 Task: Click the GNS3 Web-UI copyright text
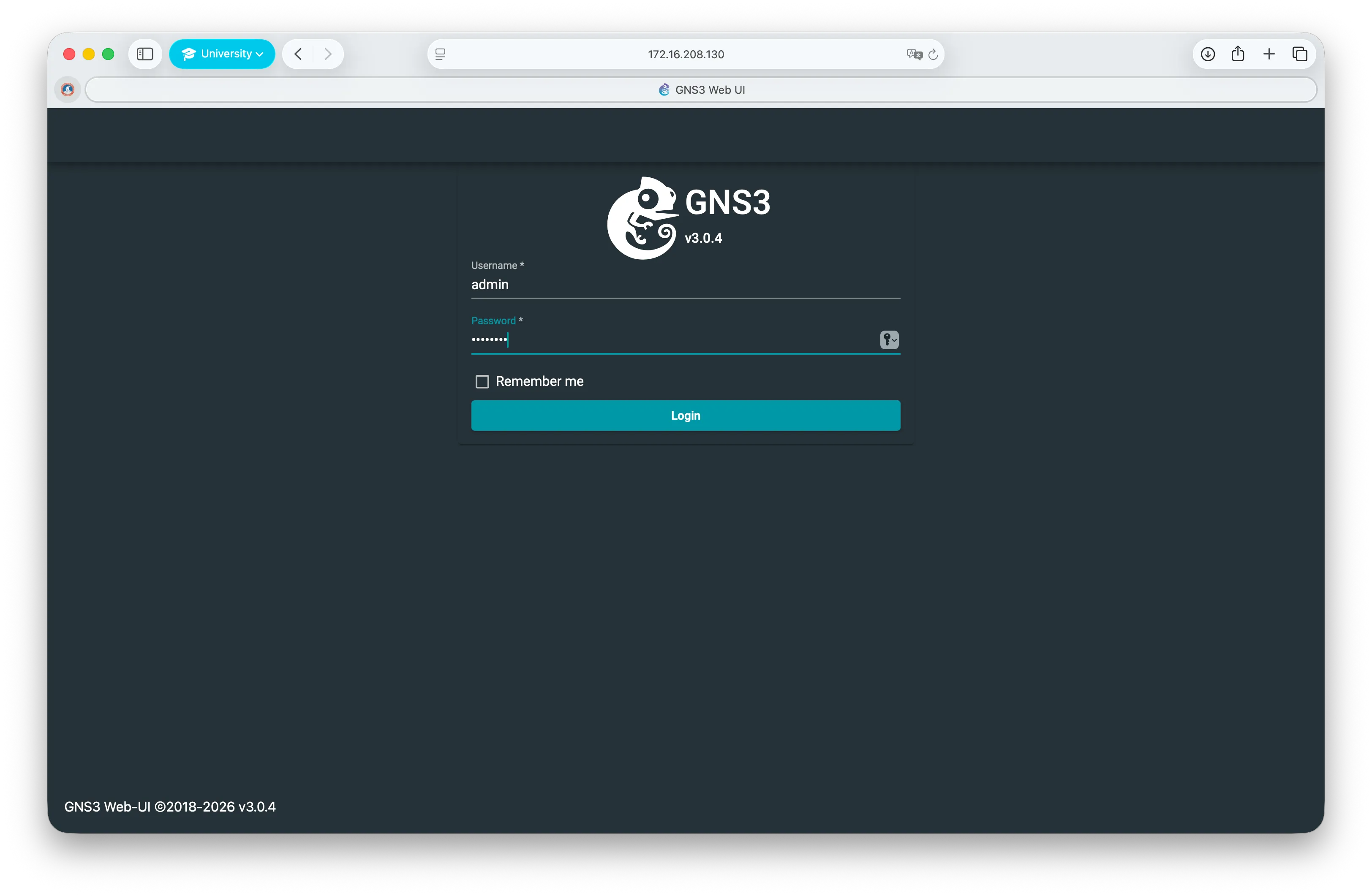(x=170, y=806)
